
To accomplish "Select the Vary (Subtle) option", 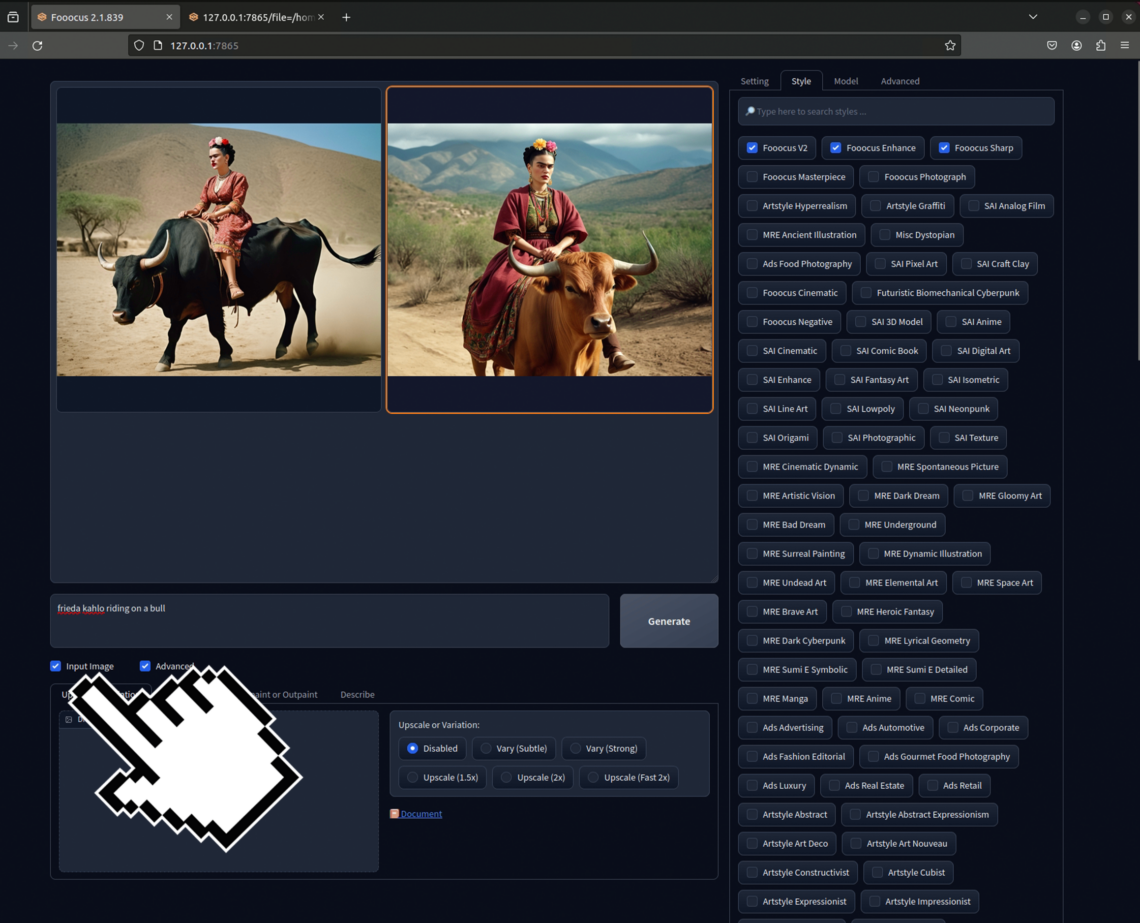I will (x=486, y=748).
